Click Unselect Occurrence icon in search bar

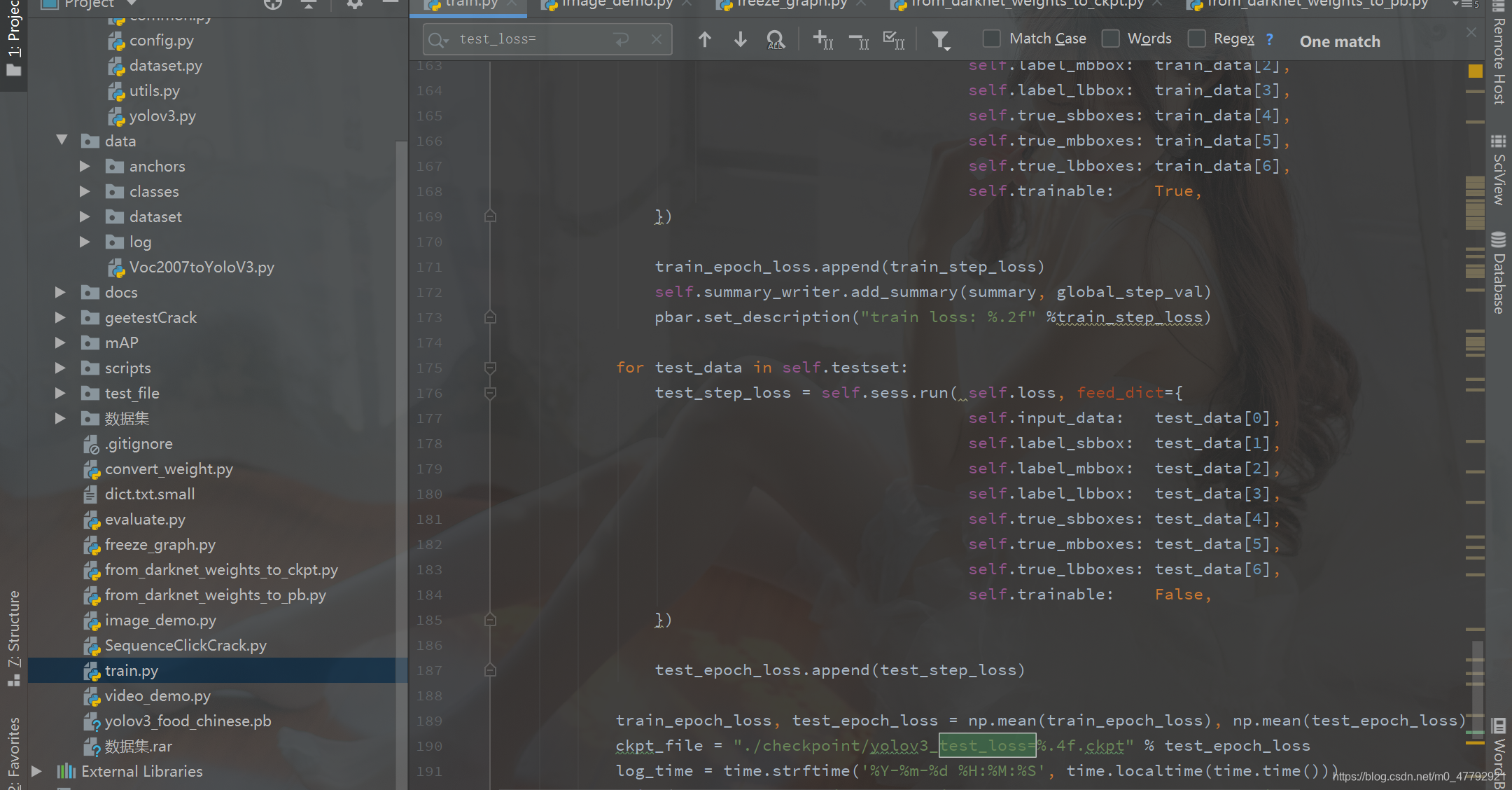point(859,41)
